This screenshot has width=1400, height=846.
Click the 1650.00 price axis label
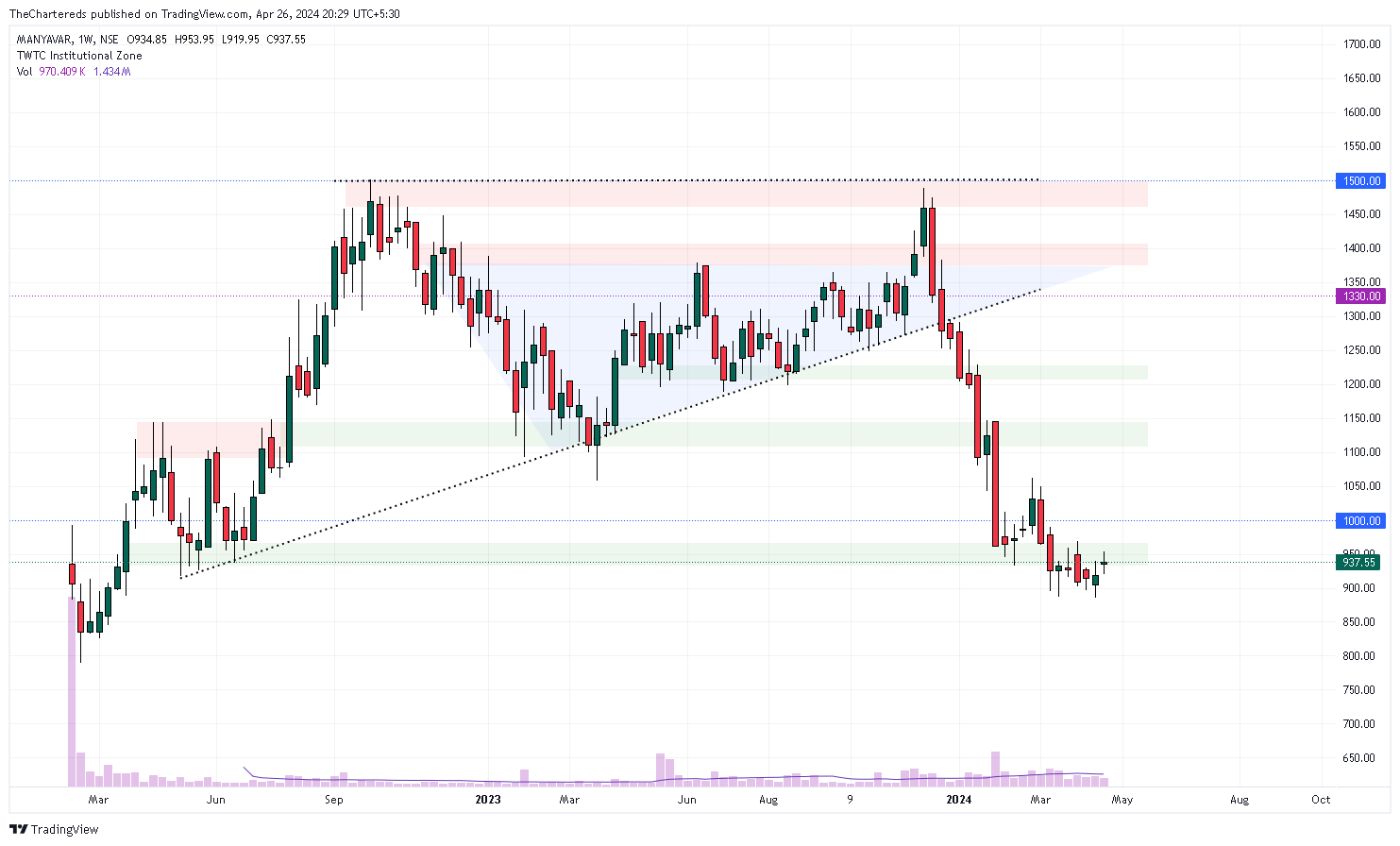1362,78
